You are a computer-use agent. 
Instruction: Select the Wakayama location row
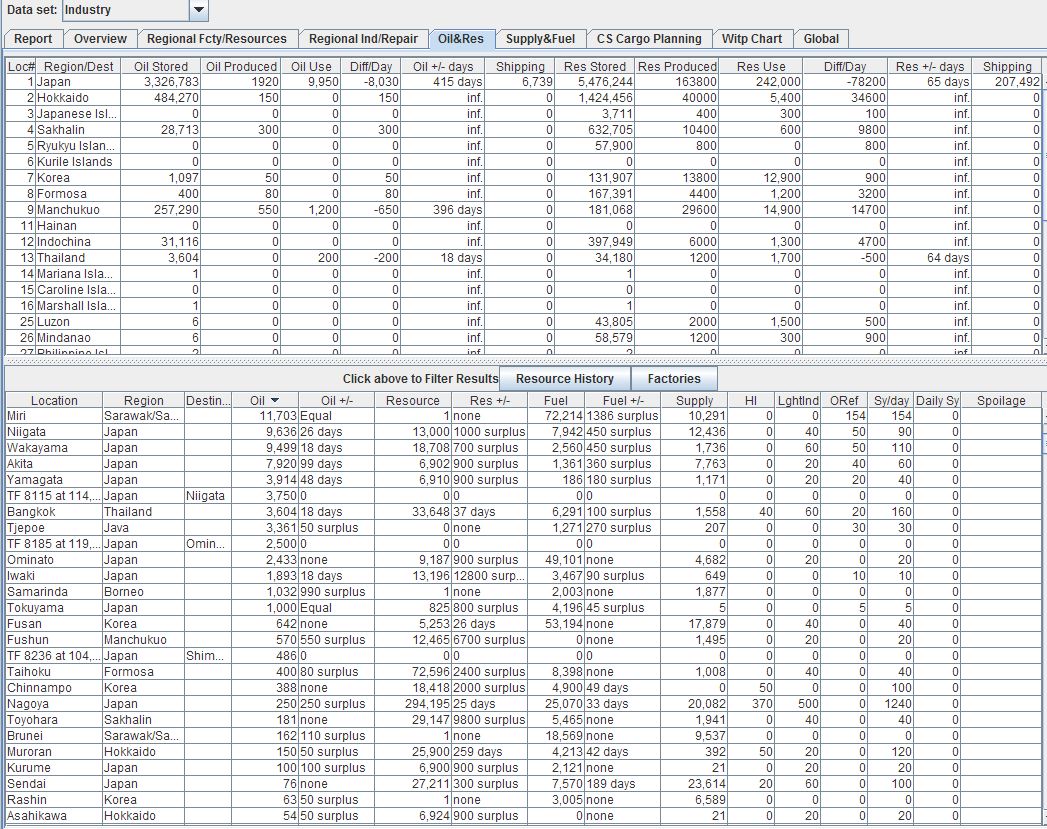[524, 448]
